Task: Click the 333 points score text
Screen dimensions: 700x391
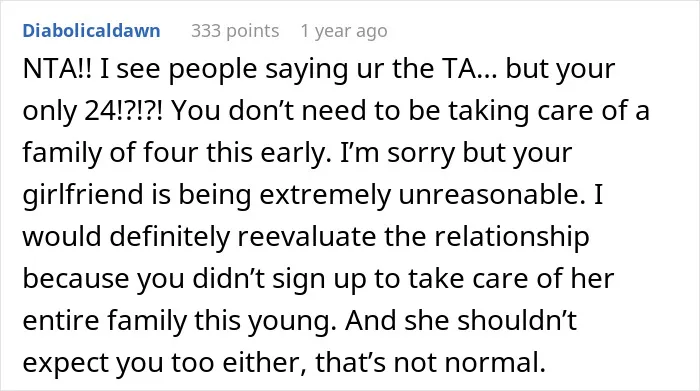Action: click(x=235, y=31)
